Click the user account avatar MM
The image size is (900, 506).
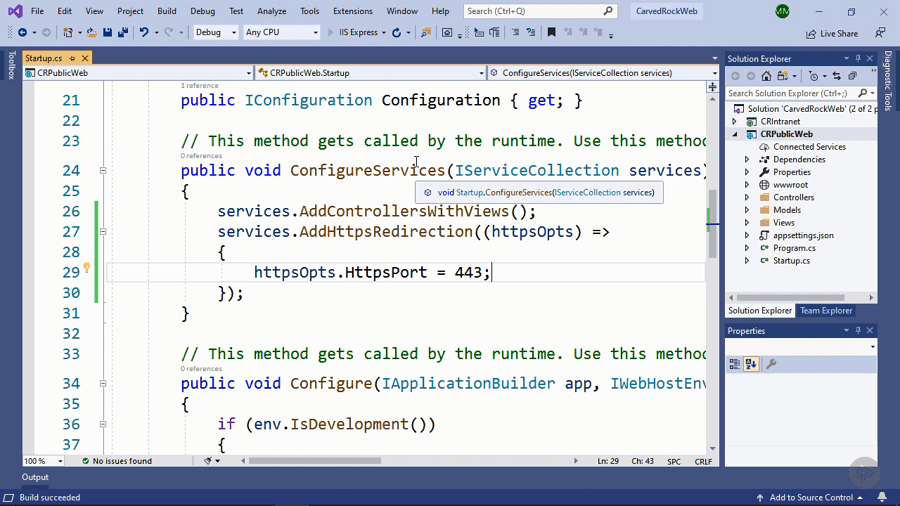tap(782, 11)
